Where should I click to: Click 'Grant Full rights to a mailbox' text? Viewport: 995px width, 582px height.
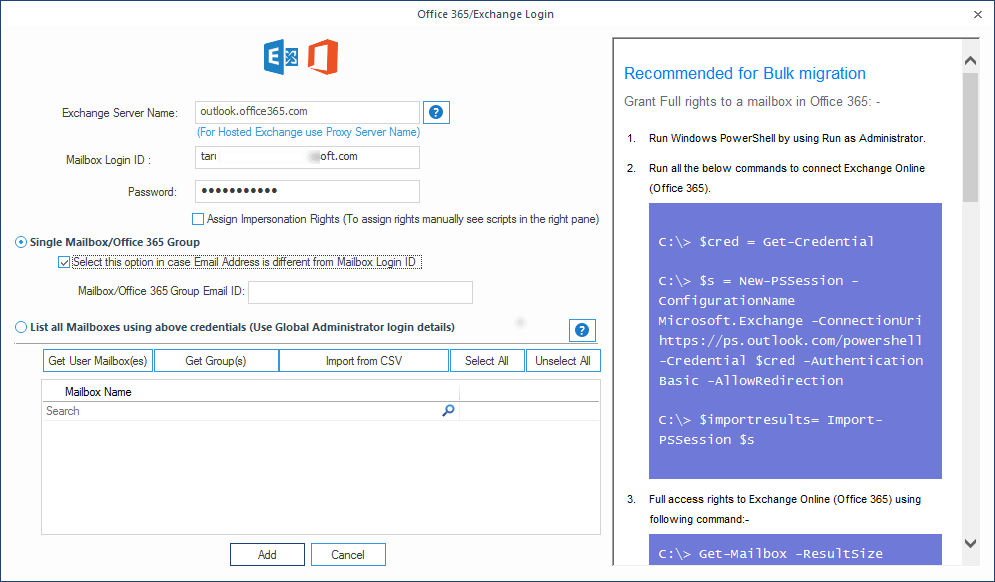click(752, 102)
